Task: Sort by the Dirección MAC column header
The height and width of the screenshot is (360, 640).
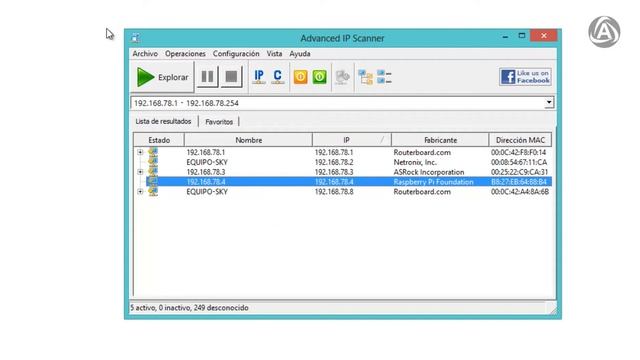Action: point(520,140)
